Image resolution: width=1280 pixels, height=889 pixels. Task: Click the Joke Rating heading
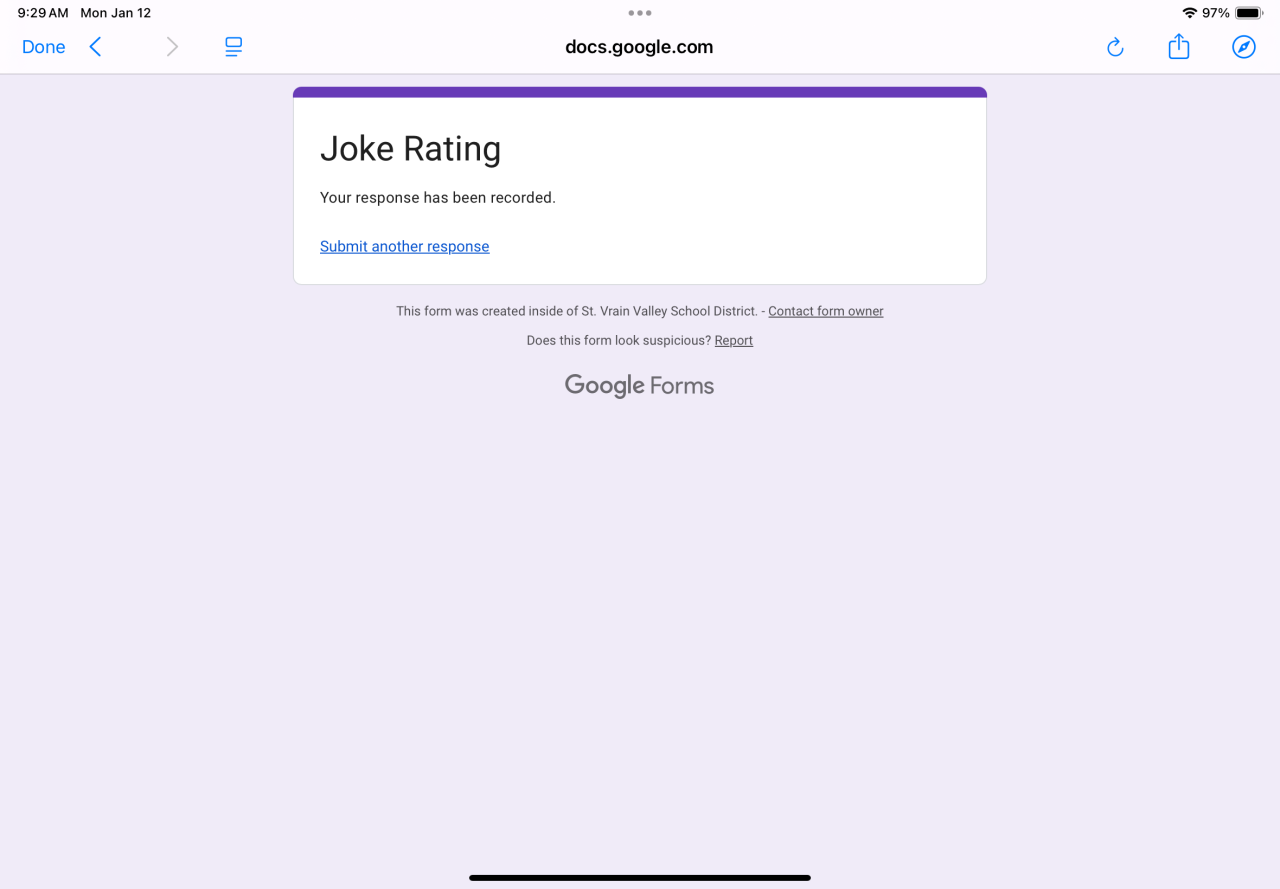410,149
